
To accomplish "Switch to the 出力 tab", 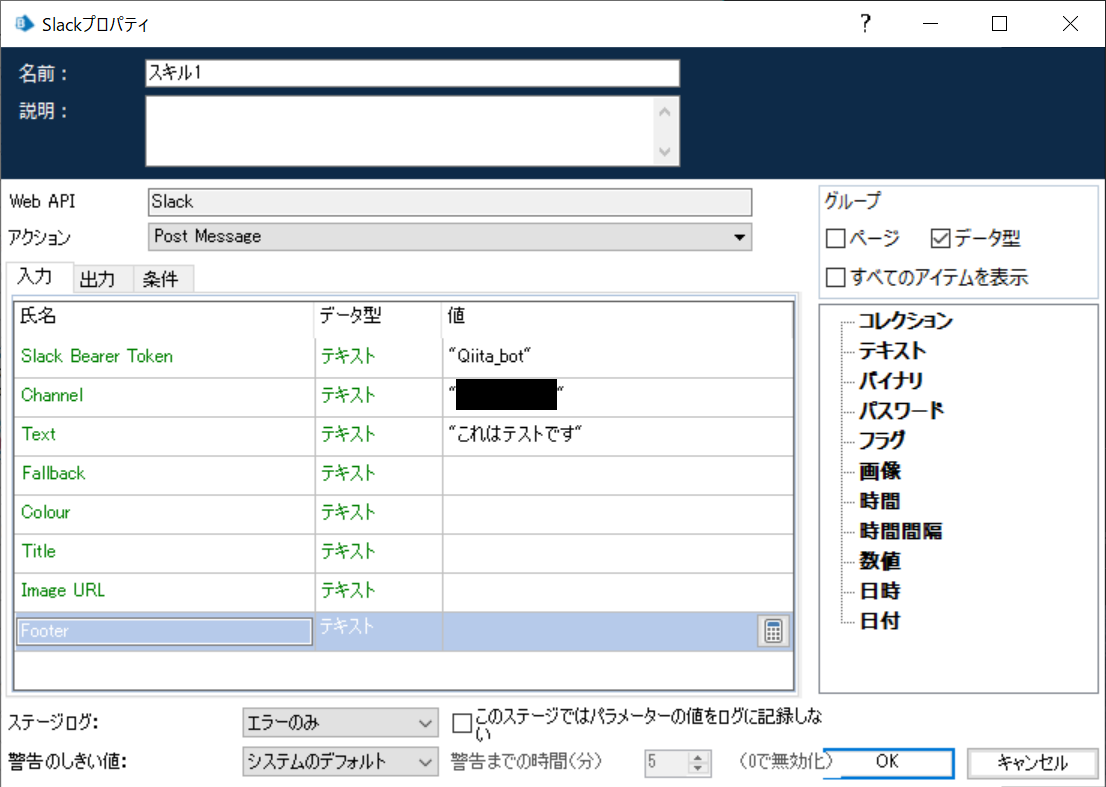I will pyautogui.click(x=100, y=278).
